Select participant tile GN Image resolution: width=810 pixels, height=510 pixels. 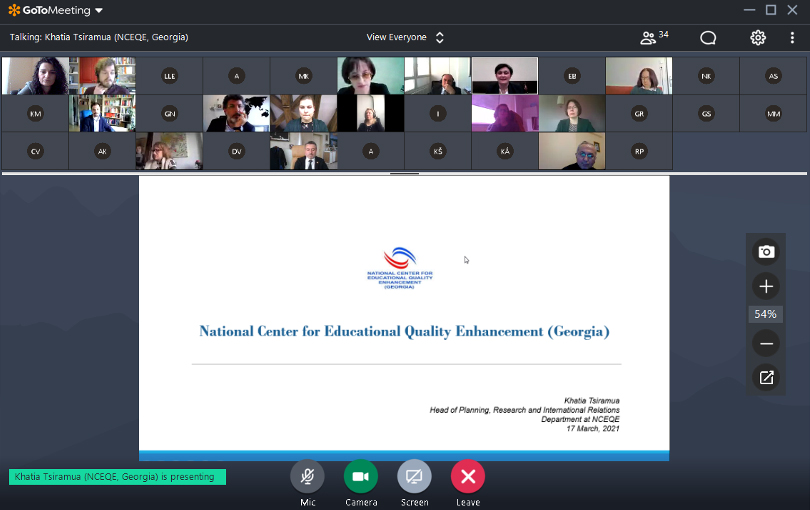pos(169,114)
